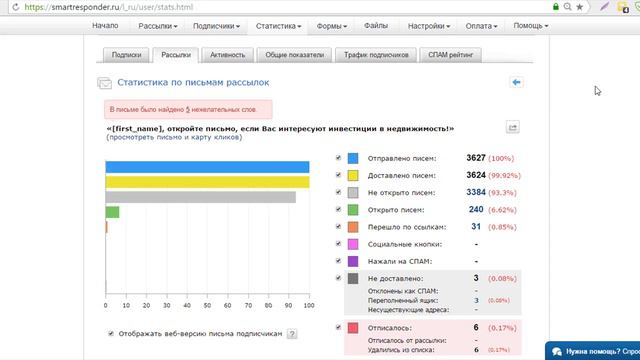Viewport: 640px width, 360px height.
Task: Click the yellow folder extension icon
Action: (622, 7)
